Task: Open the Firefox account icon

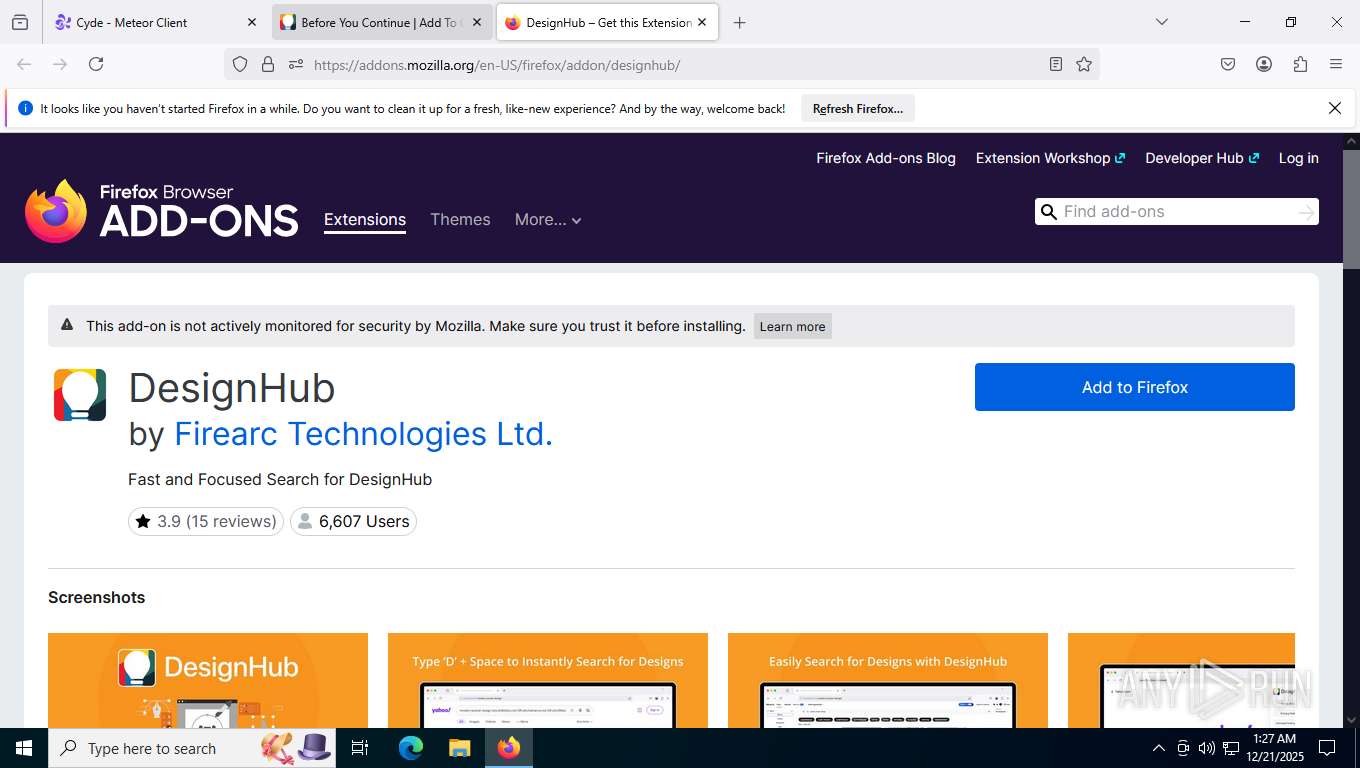Action: pyautogui.click(x=1264, y=64)
